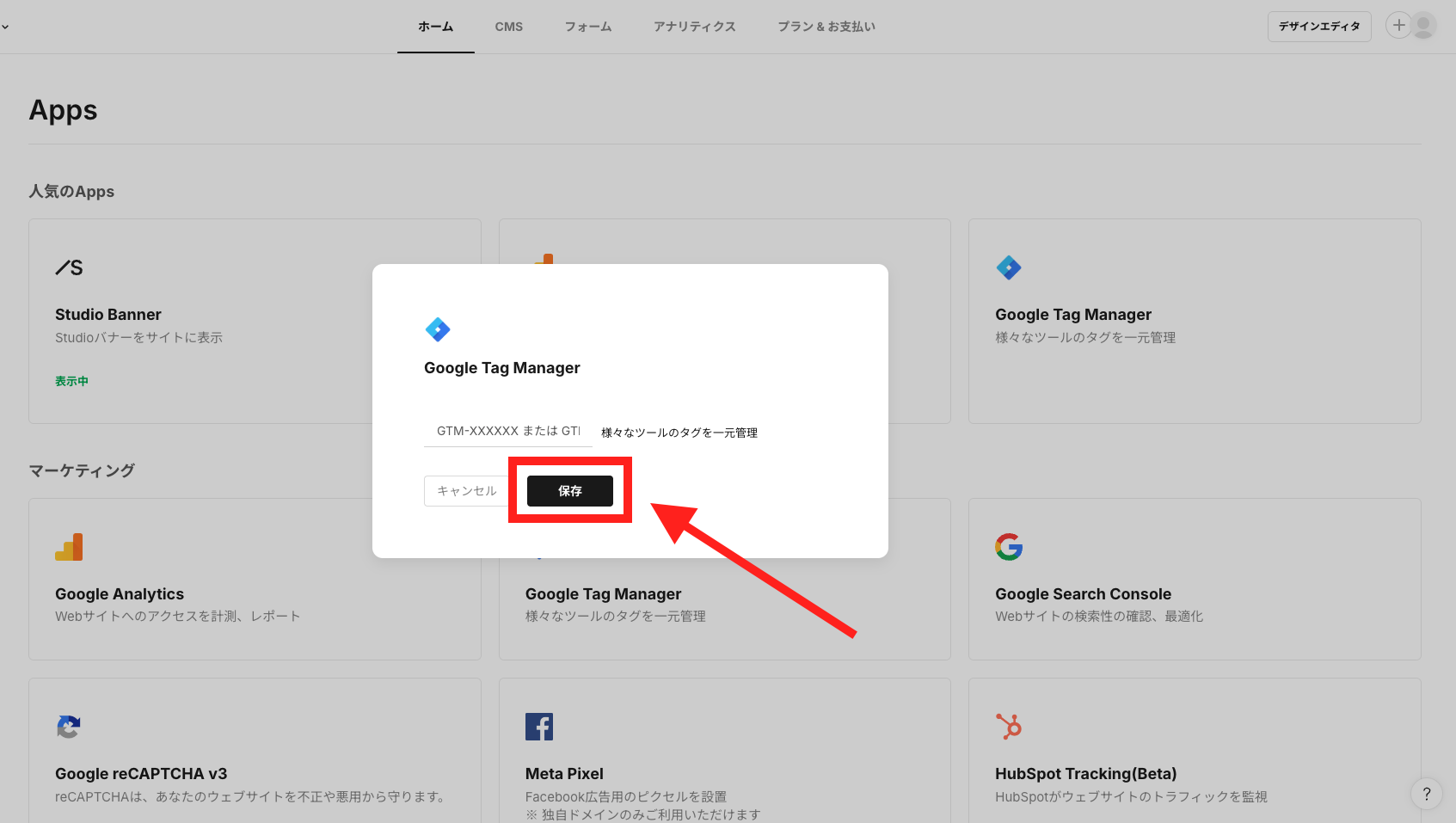Select the Google Analytics bar-chart icon
Viewport: 1456px width, 823px height.
coord(69,547)
